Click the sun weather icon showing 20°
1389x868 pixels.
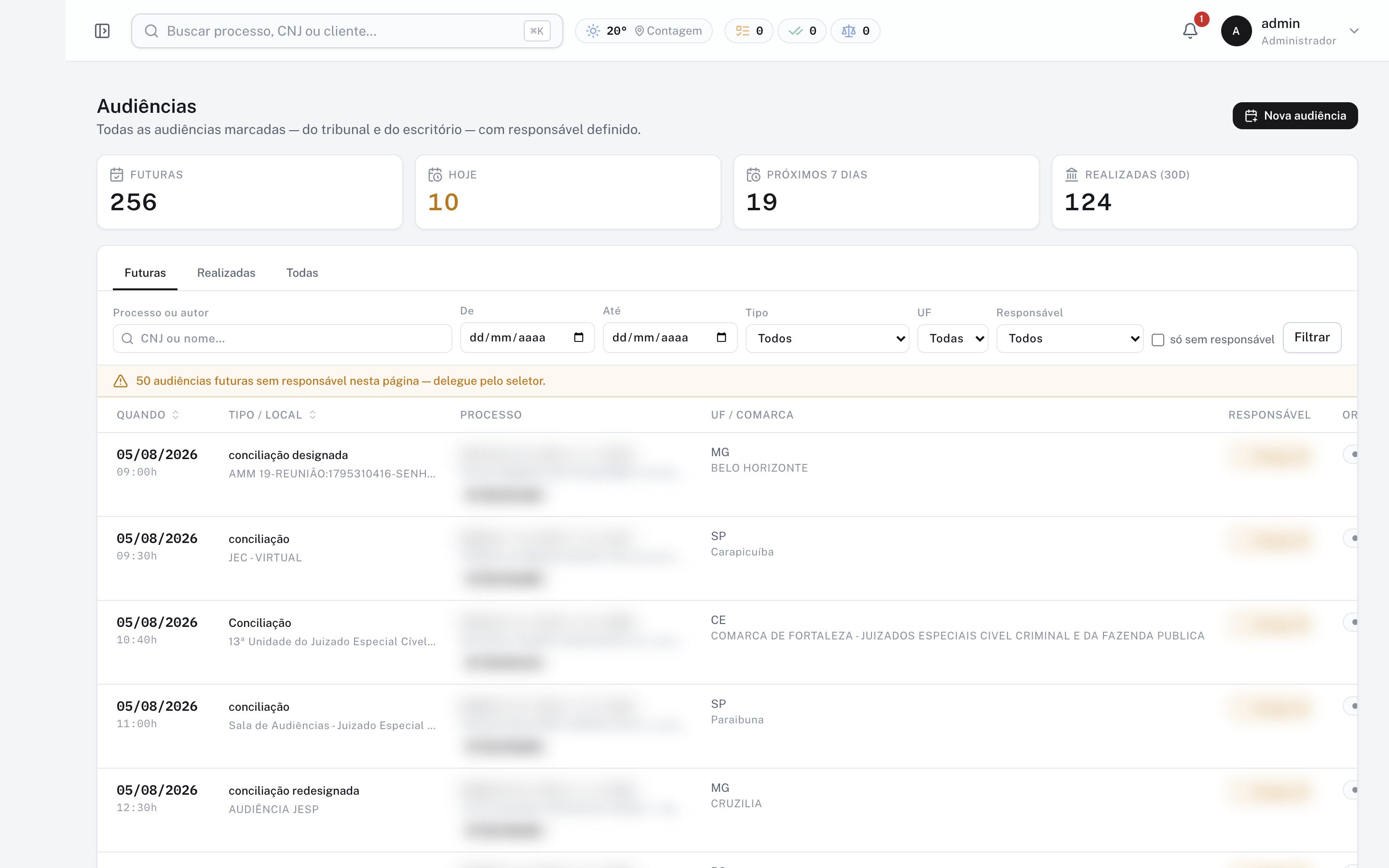593,31
